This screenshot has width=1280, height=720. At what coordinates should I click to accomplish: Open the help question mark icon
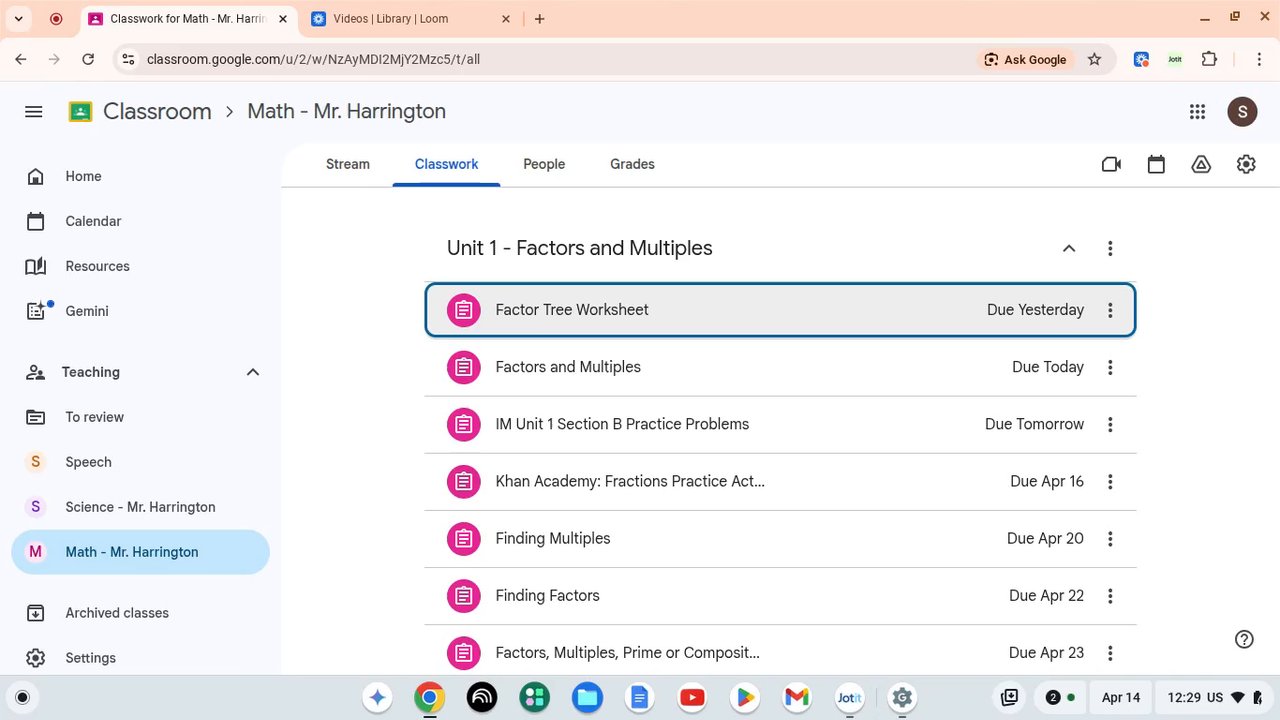[x=1244, y=639]
